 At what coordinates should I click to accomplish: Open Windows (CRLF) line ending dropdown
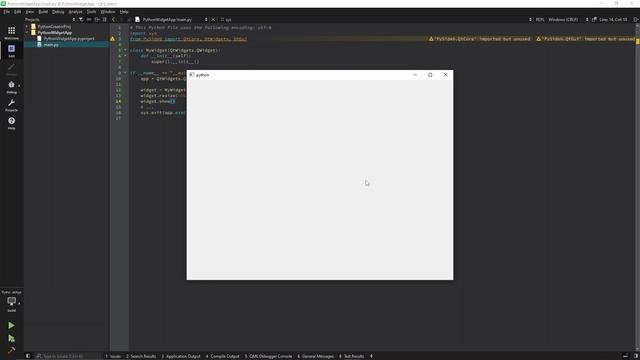pos(568,19)
